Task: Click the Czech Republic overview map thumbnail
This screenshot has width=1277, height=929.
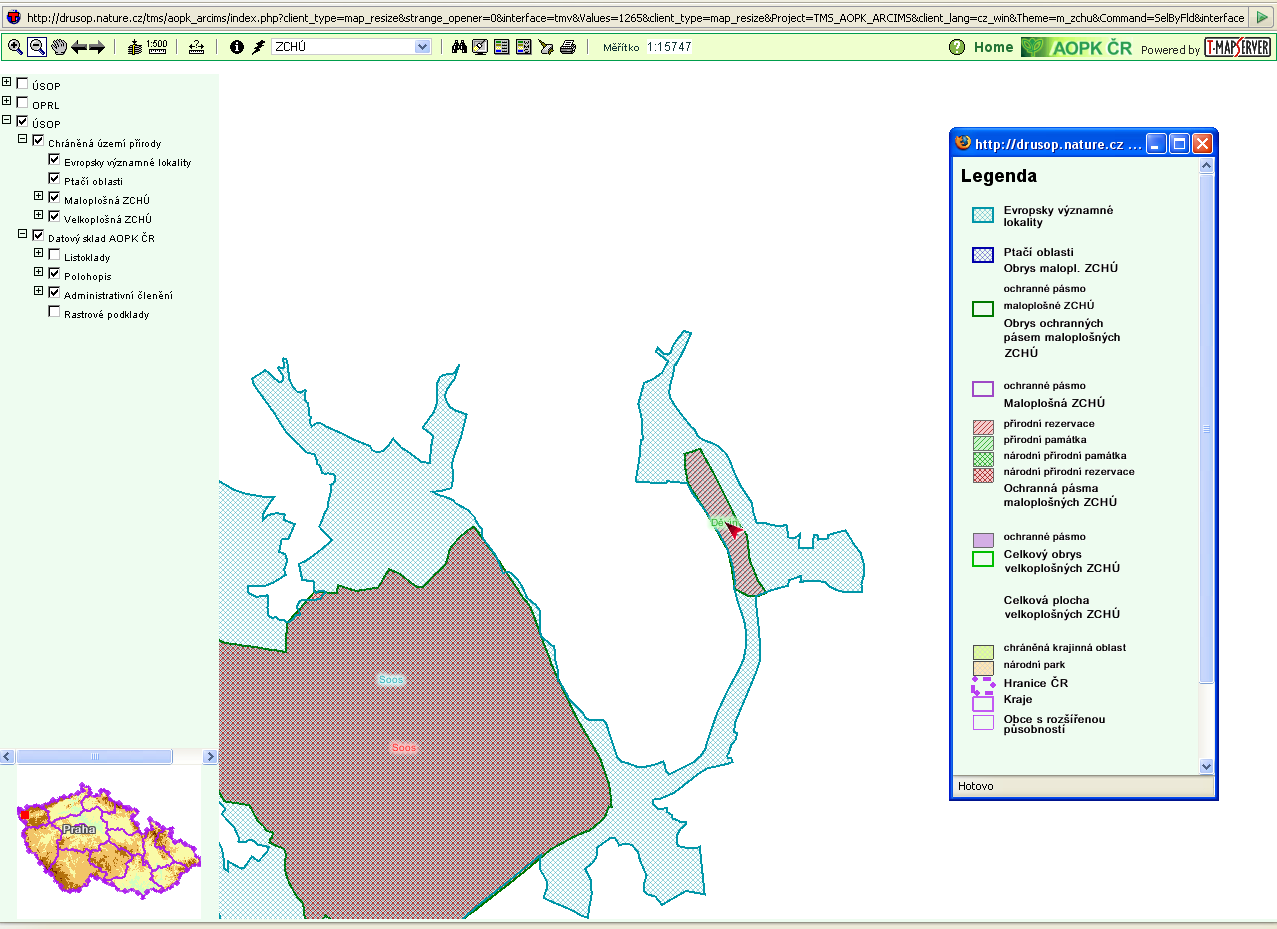Action: click(x=109, y=842)
